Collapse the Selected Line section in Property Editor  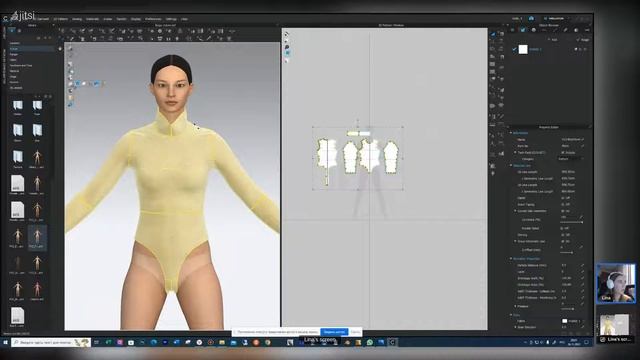[x=511, y=166]
